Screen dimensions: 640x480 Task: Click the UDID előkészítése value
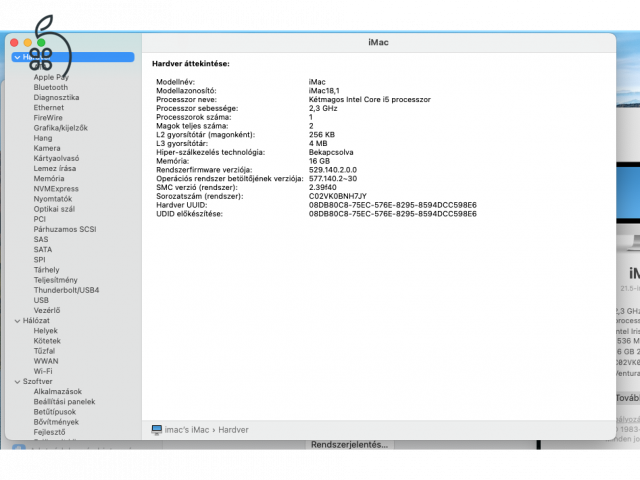[393, 214]
